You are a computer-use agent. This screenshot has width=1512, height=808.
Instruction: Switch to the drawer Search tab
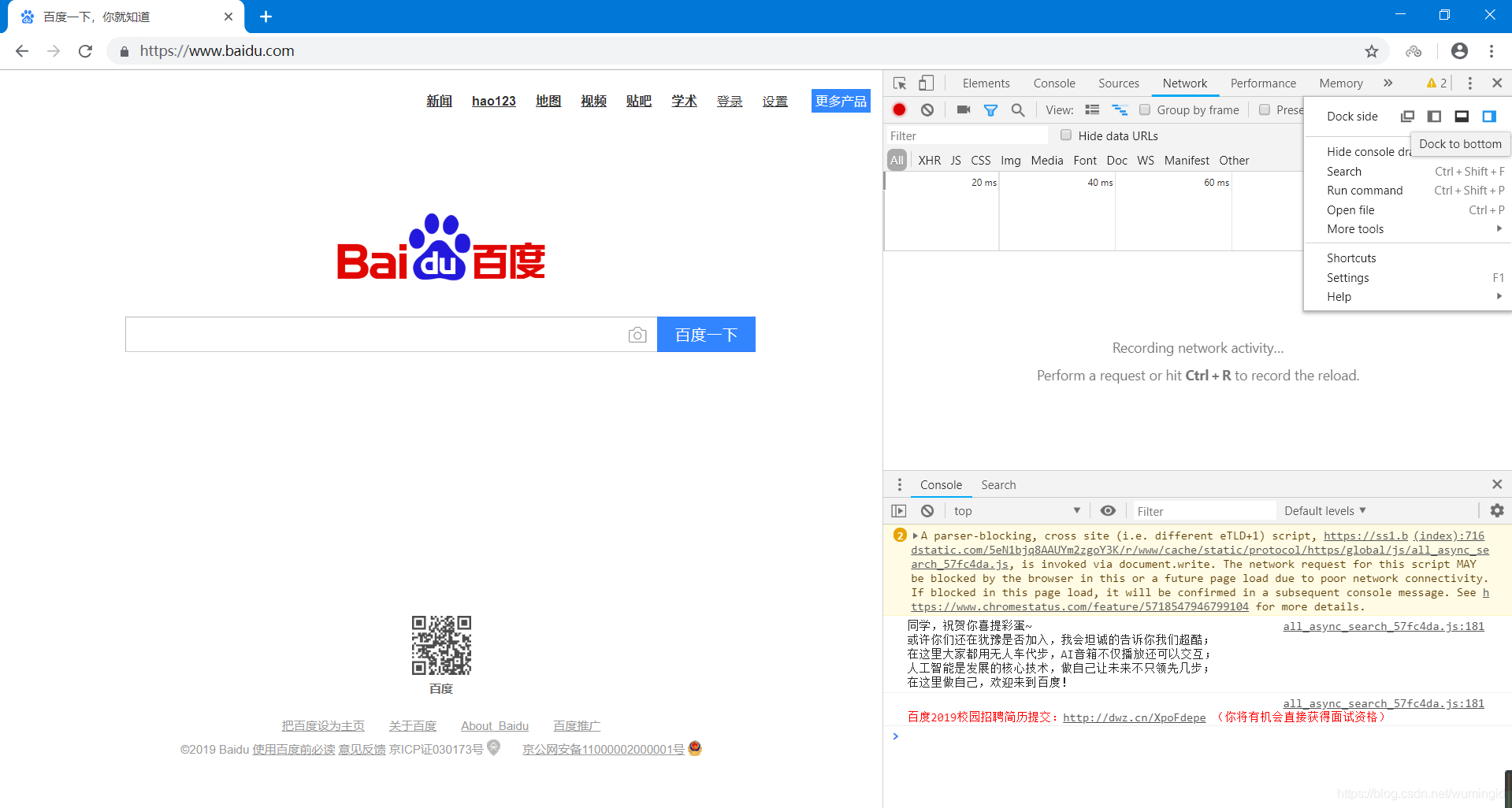coord(998,485)
